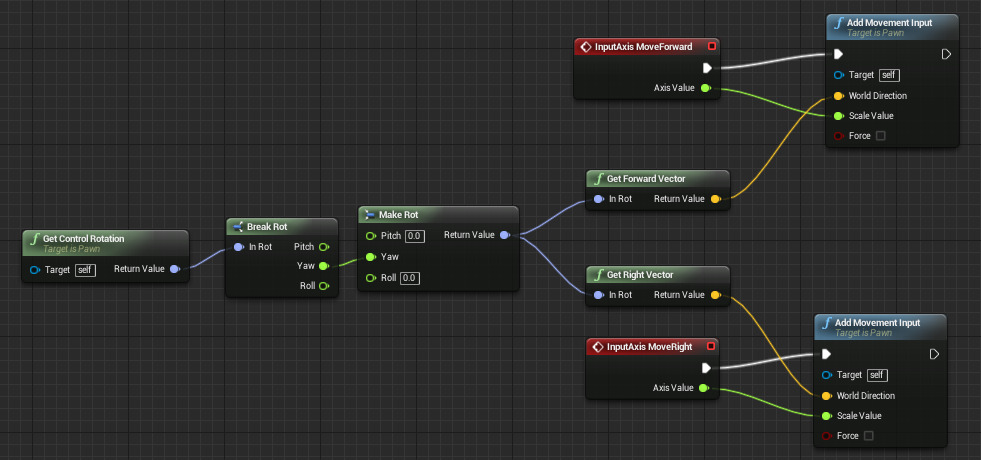Toggle red square on InputAxis MoveRight node

click(x=710, y=347)
